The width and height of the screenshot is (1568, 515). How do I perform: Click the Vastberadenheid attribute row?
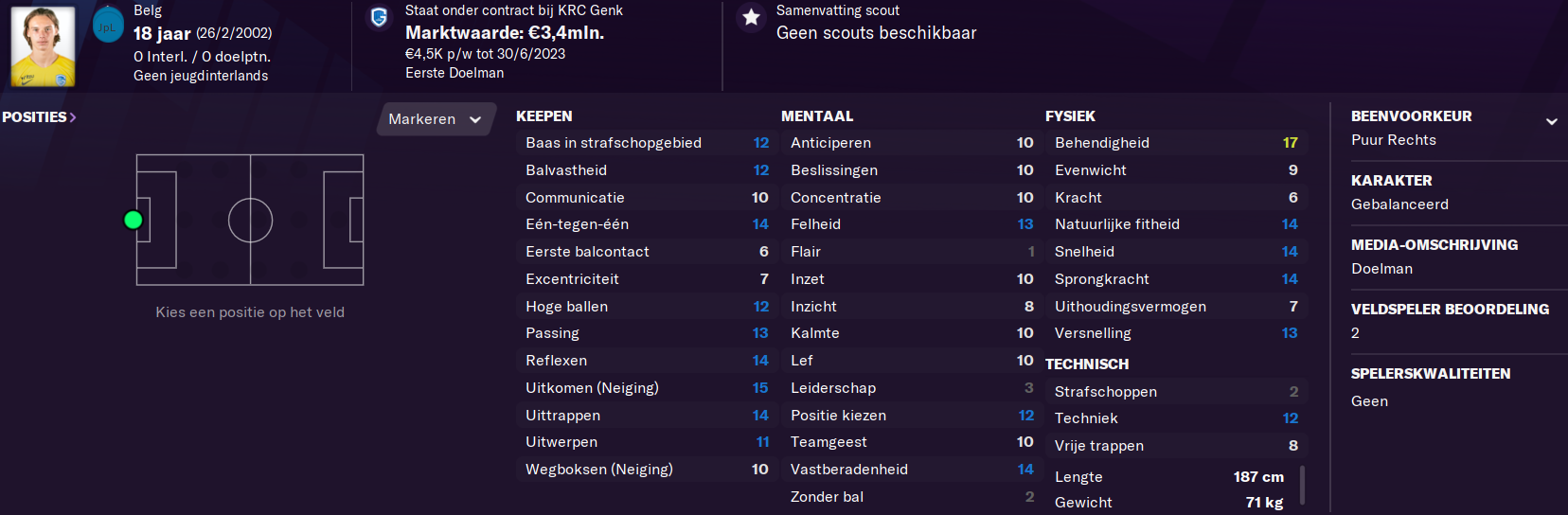(911, 470)
